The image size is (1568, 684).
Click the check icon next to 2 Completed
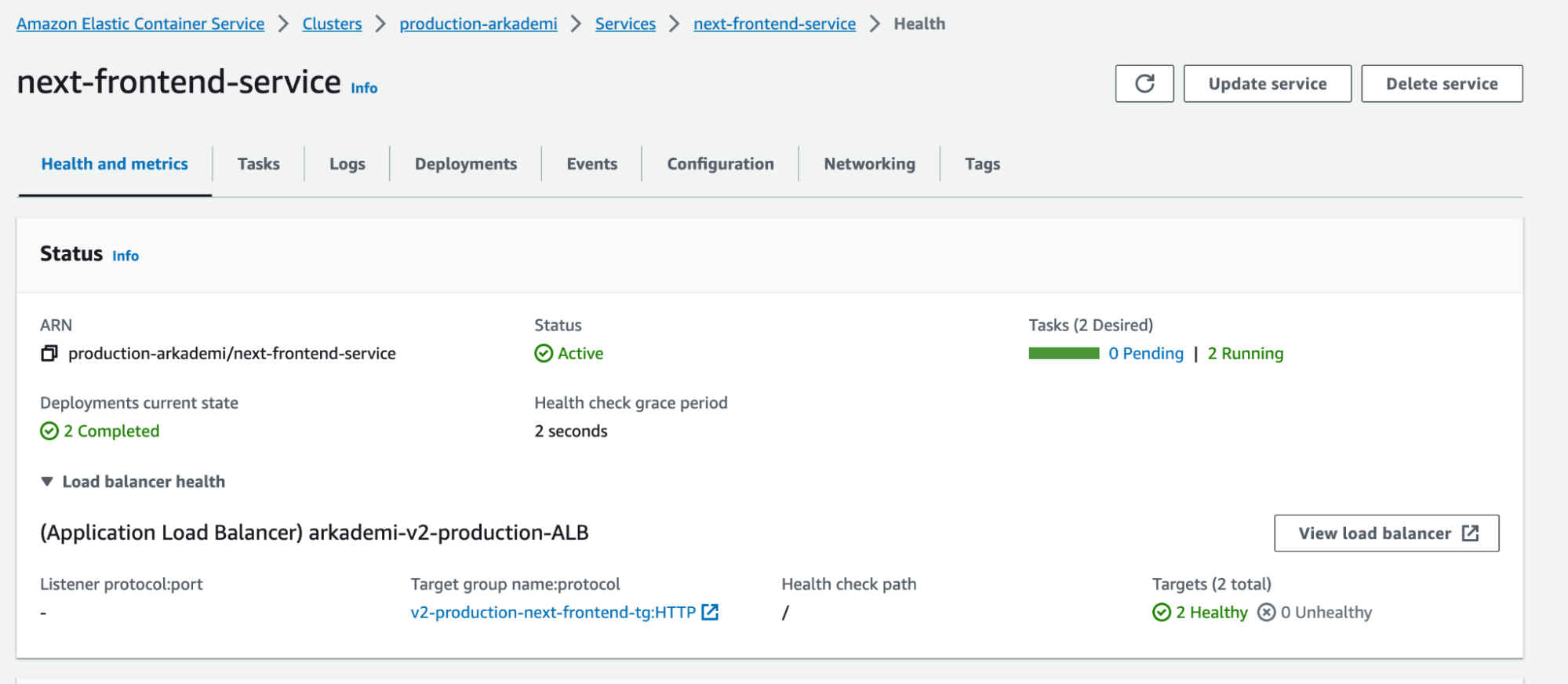(x=49, y=431)
